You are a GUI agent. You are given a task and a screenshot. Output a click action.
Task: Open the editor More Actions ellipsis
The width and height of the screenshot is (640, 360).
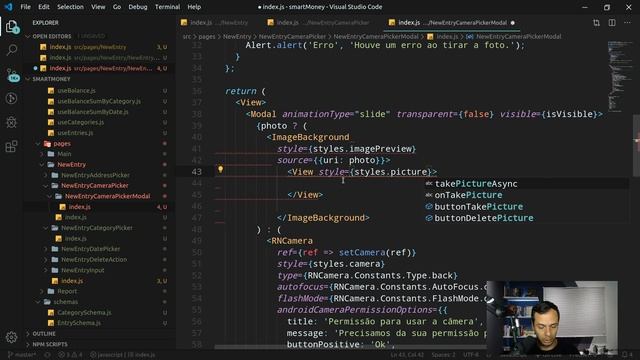click(x=627, y=23)
